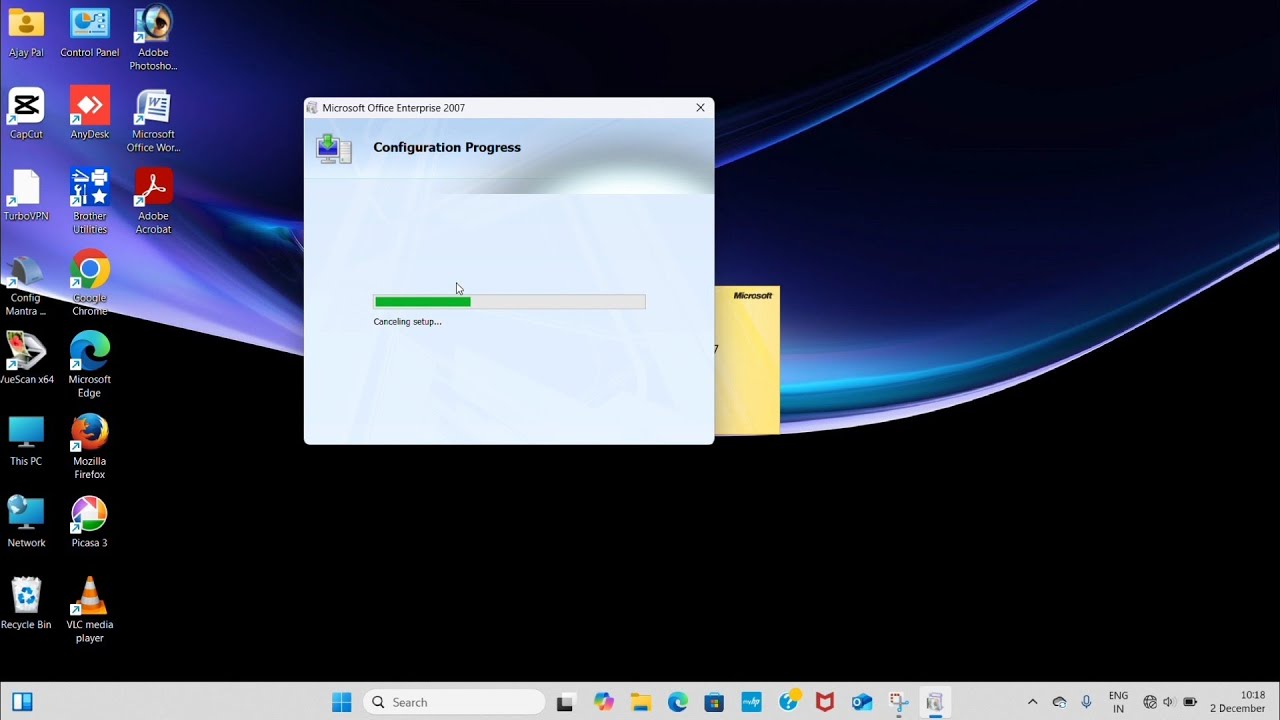Open the battery tray icon

click(1190, 702)
